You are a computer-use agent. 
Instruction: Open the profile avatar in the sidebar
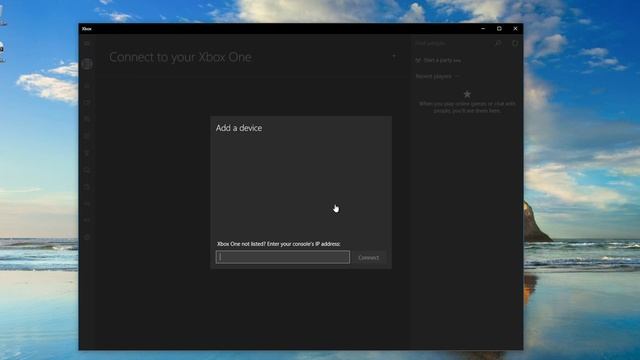point(87,64)
